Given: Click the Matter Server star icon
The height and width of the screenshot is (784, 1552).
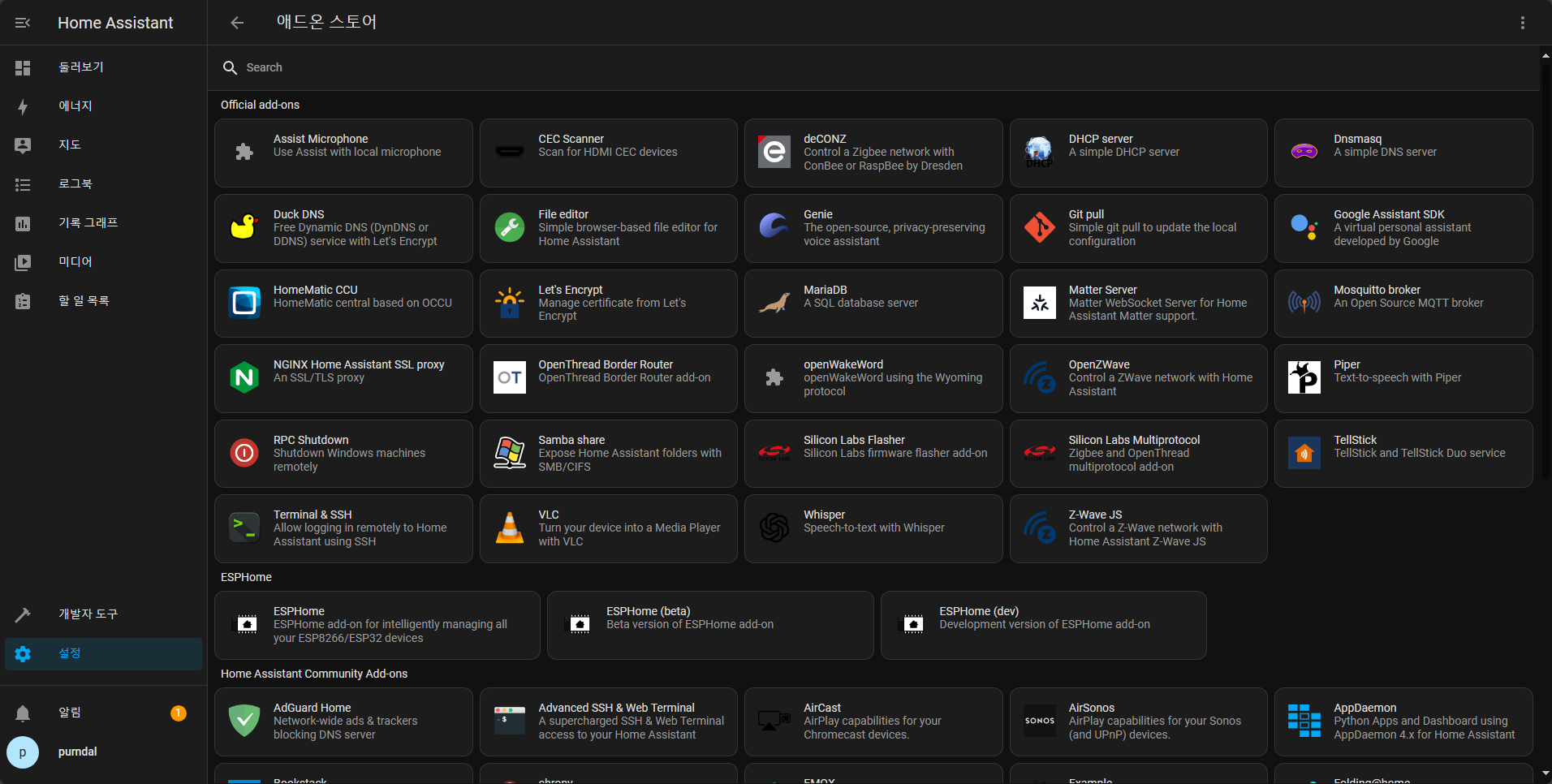Looking at the screenshot, I should pyautogui.click(x=1039, y=303).
